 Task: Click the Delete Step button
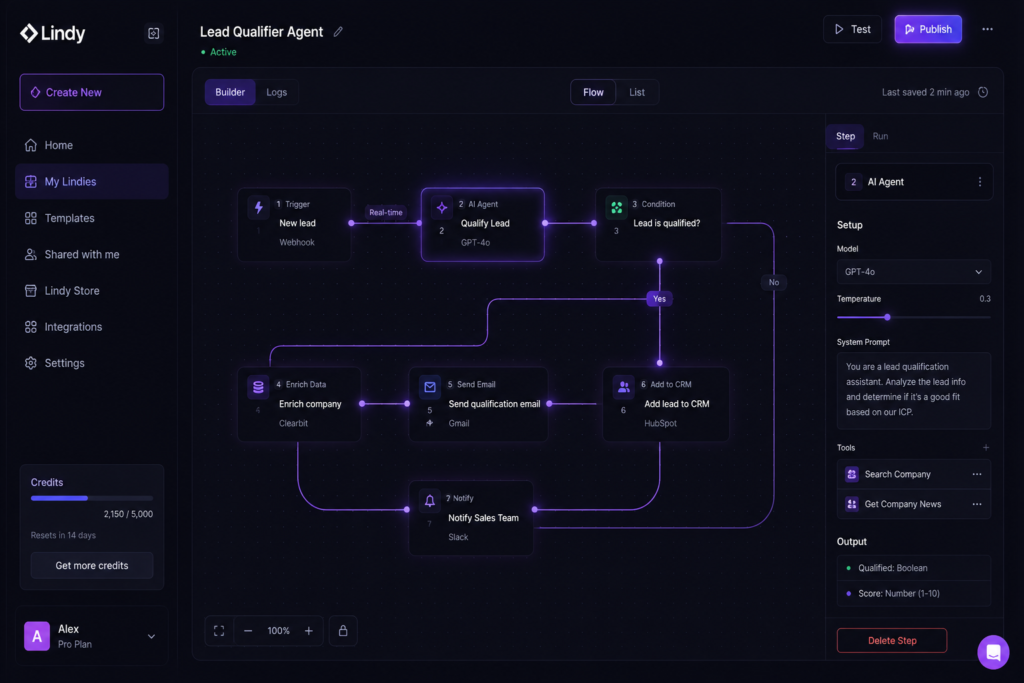tap(891, 641)
